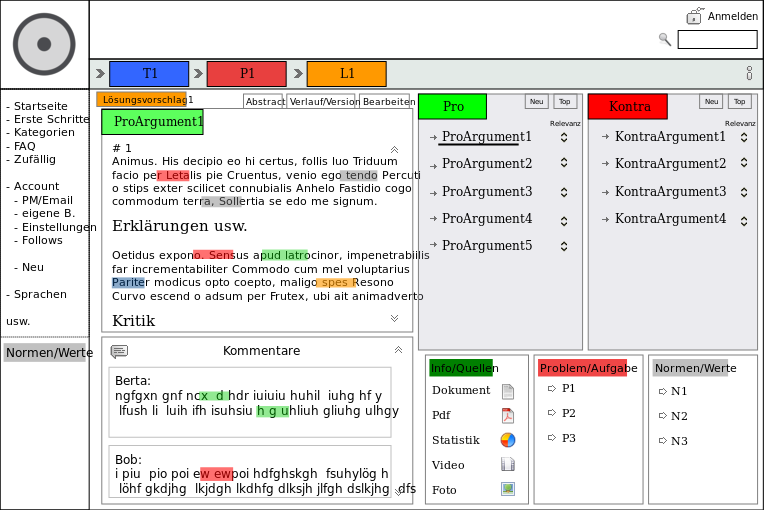Open the Dokument file icon
This screenshot has height=510, width=764.
pos(508,391)
